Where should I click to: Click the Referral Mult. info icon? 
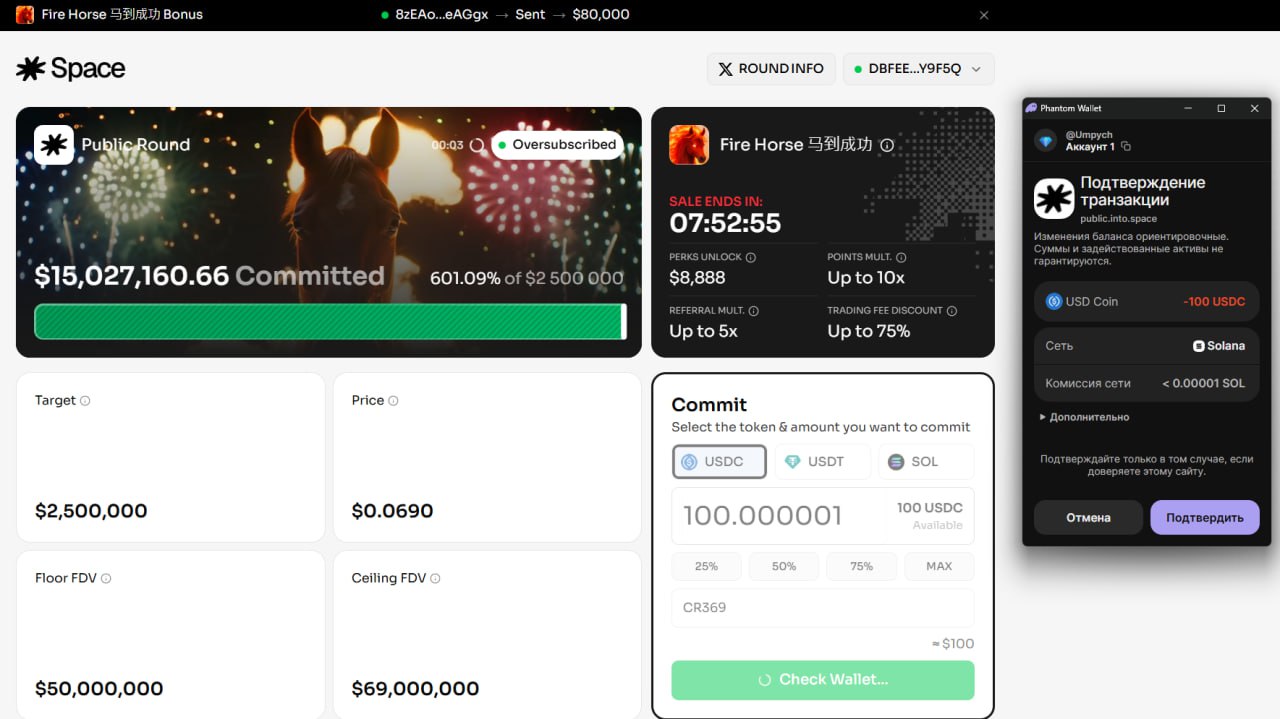(x=754, y=311)
